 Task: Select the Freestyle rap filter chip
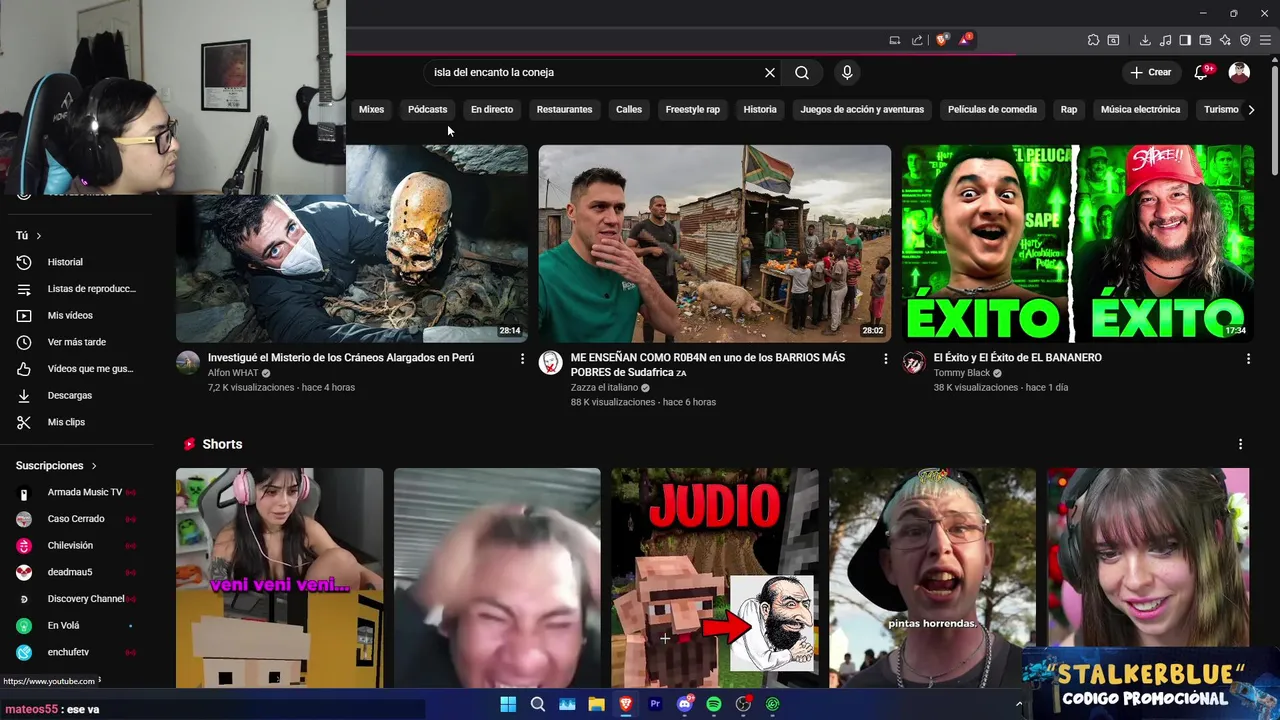coord(693,110)
